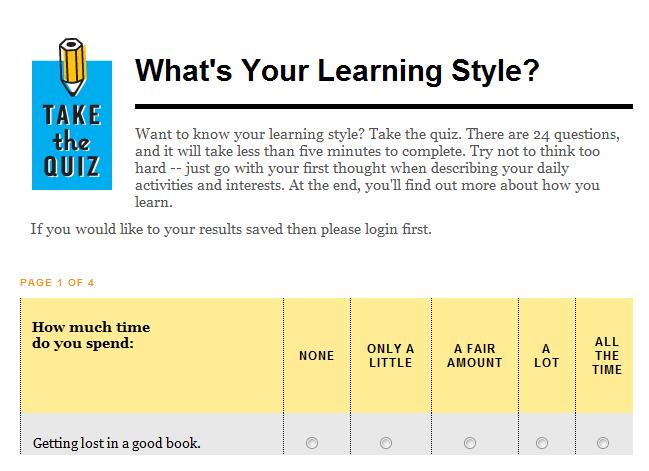Click the yellow pencil icon in the logo
This screenshot has width=649, height=471.
72,66
